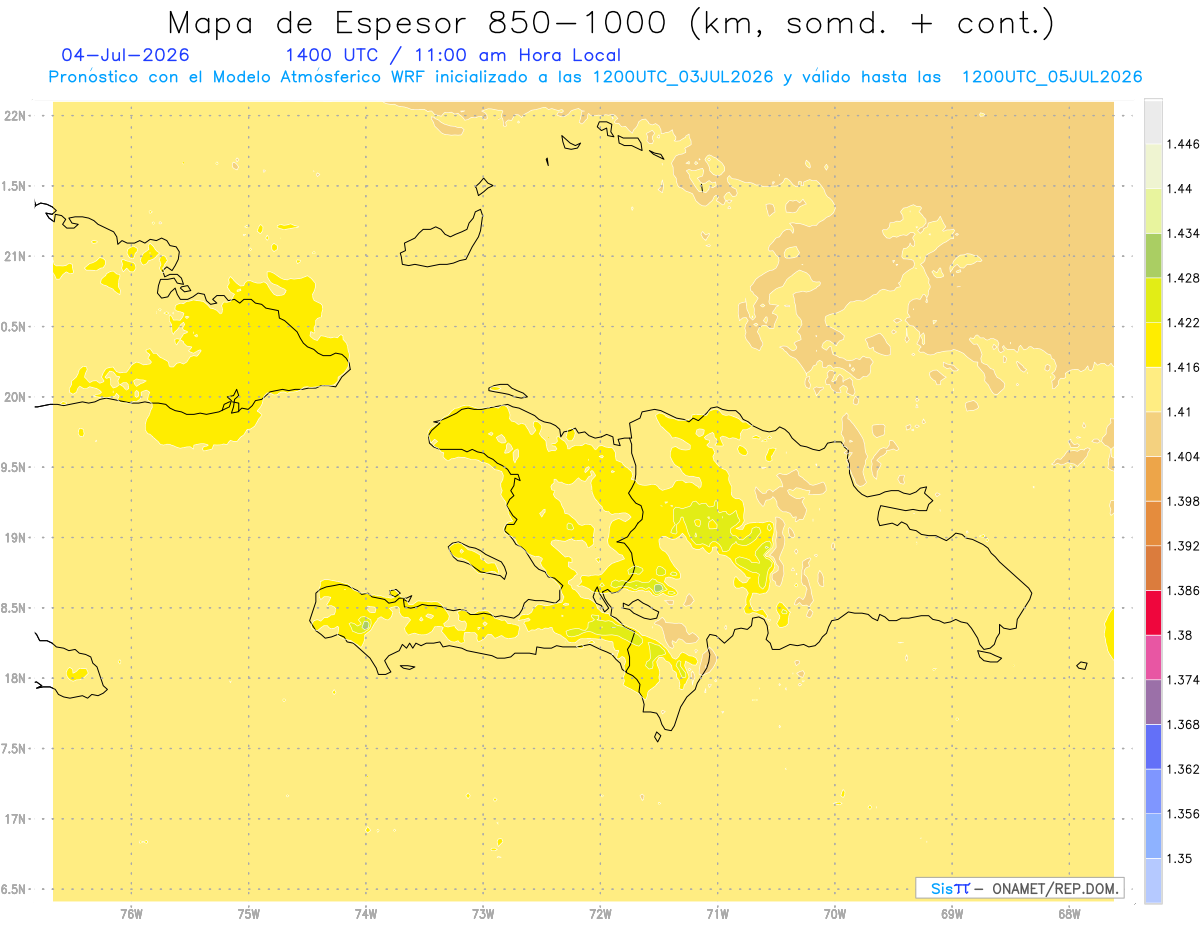Click the '70W' longitude label
1200x927 pixels.
[835, 914]
